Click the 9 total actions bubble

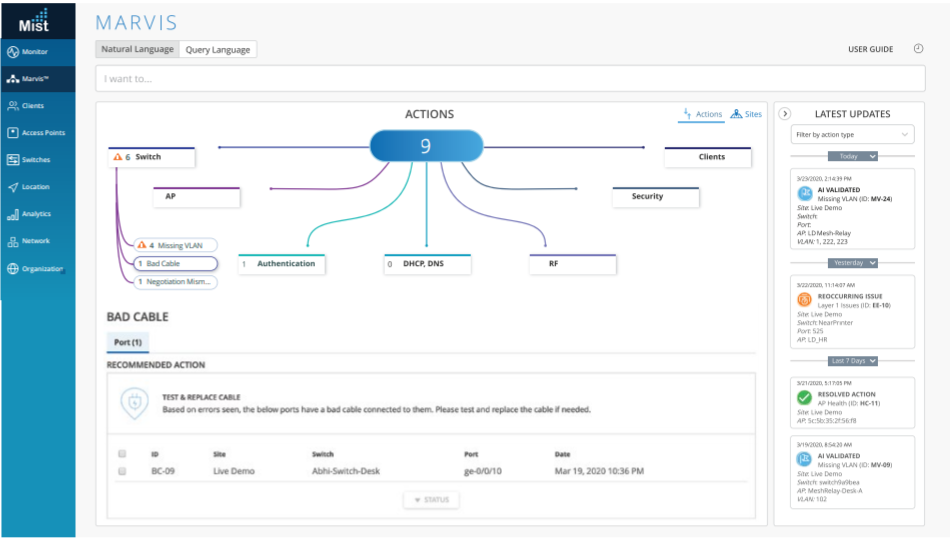[427, 146]
